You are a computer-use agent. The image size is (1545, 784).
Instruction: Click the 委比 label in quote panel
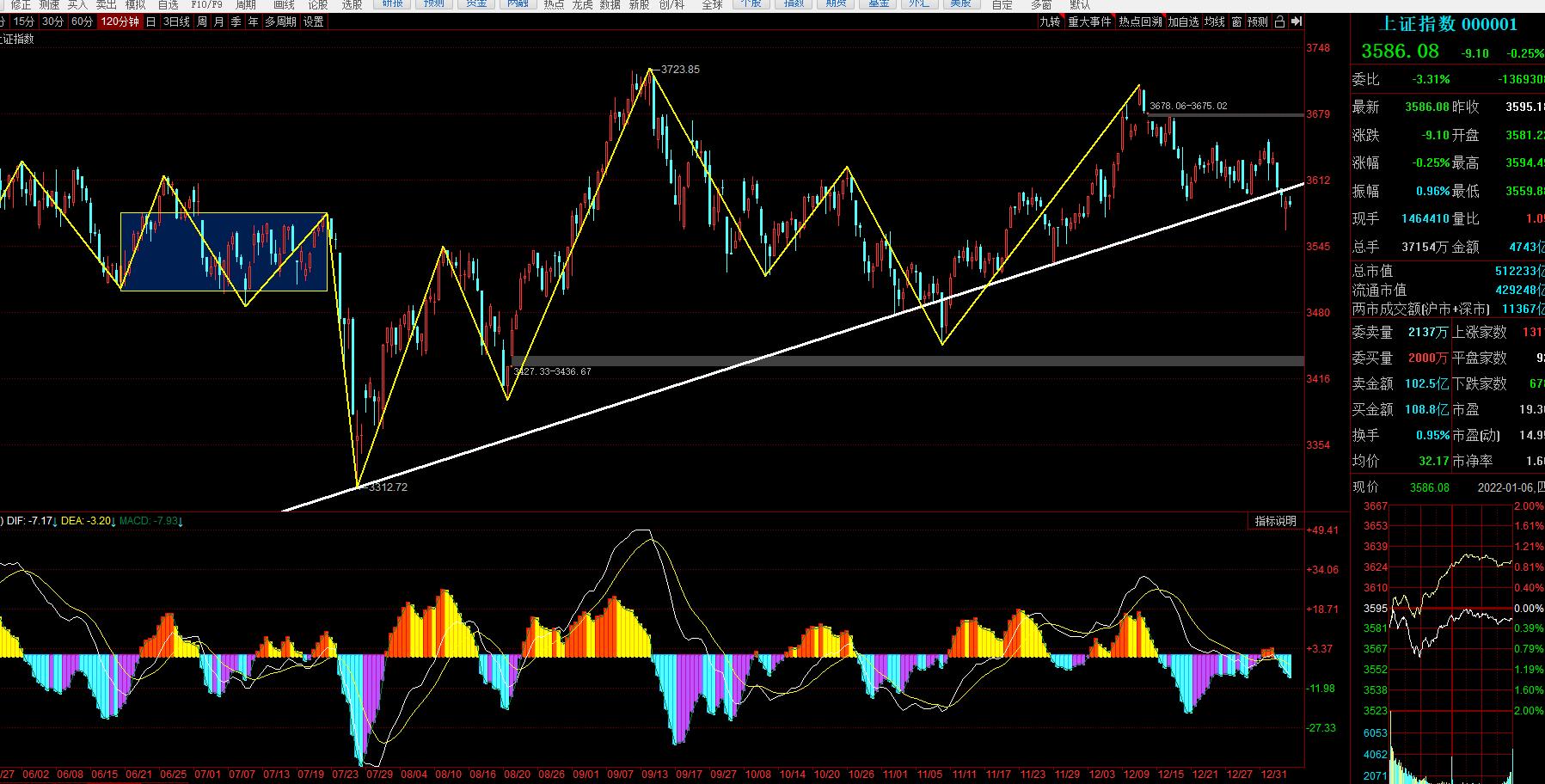pos(1365,79)
